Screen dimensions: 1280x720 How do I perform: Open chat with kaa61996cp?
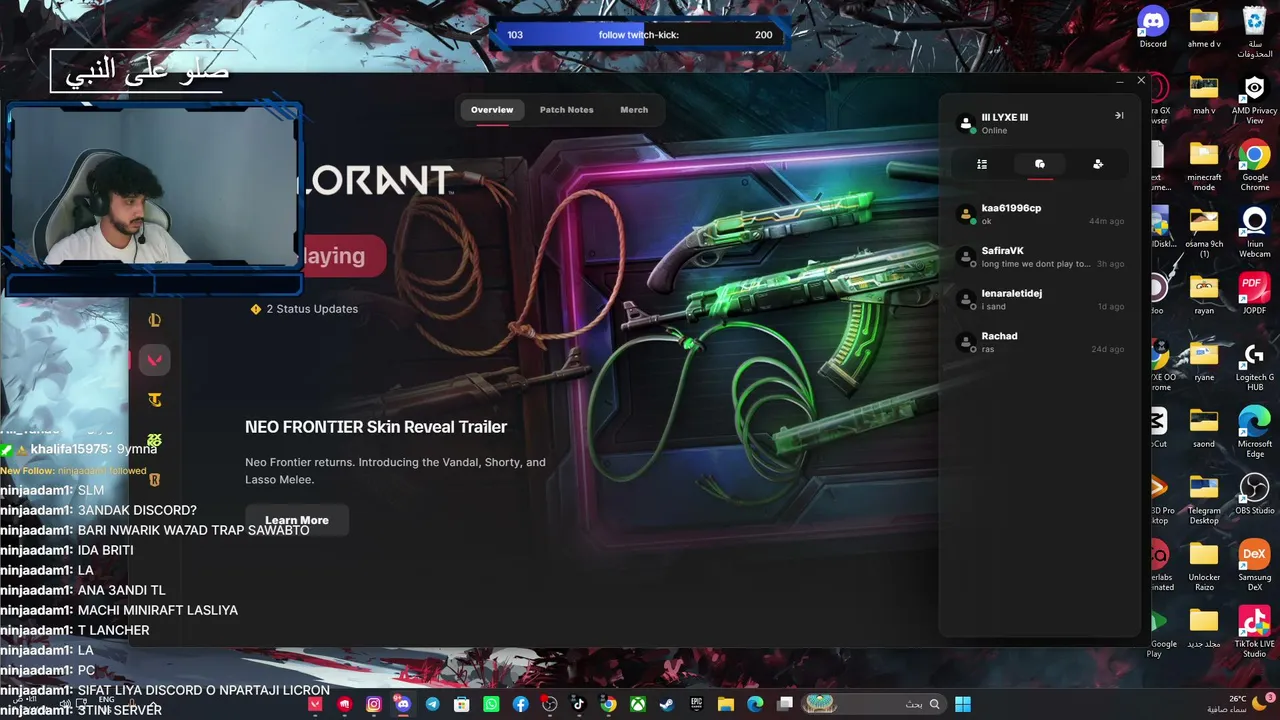coord(1040,214)
